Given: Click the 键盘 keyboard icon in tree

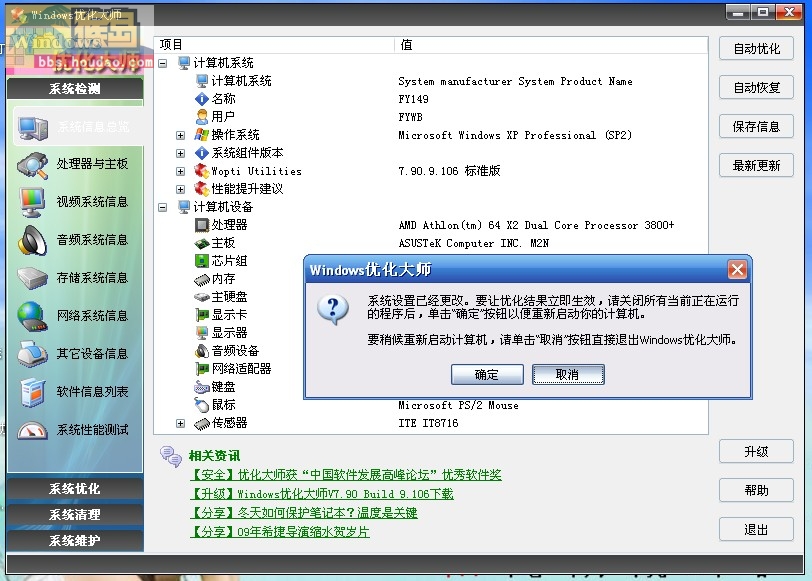Looking at the screenshot, I should coord(201,387).
